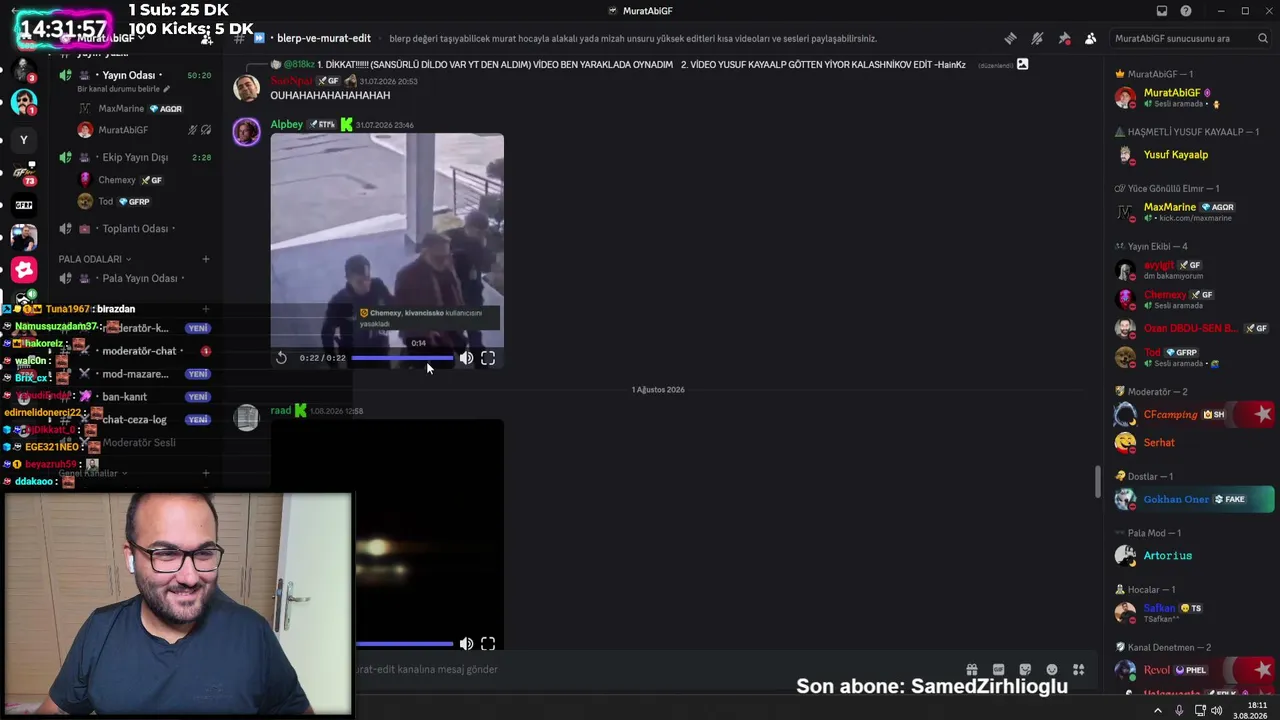1280x720 pixels.
Task: Open MaxMarine profile in member list
Action: click(1194, 212)
